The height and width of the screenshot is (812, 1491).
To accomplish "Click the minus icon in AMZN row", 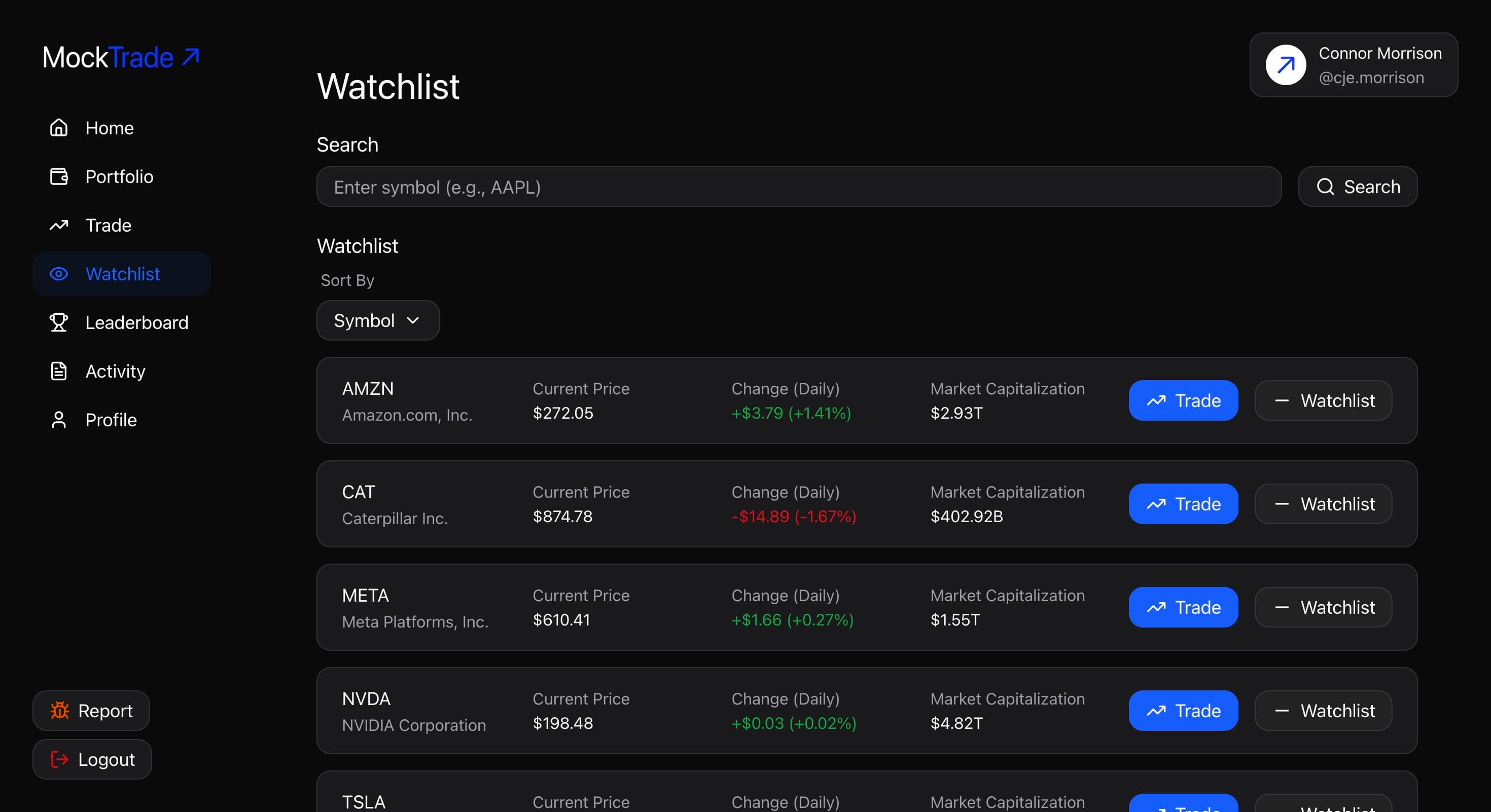I will click(x=1282, y=400).
